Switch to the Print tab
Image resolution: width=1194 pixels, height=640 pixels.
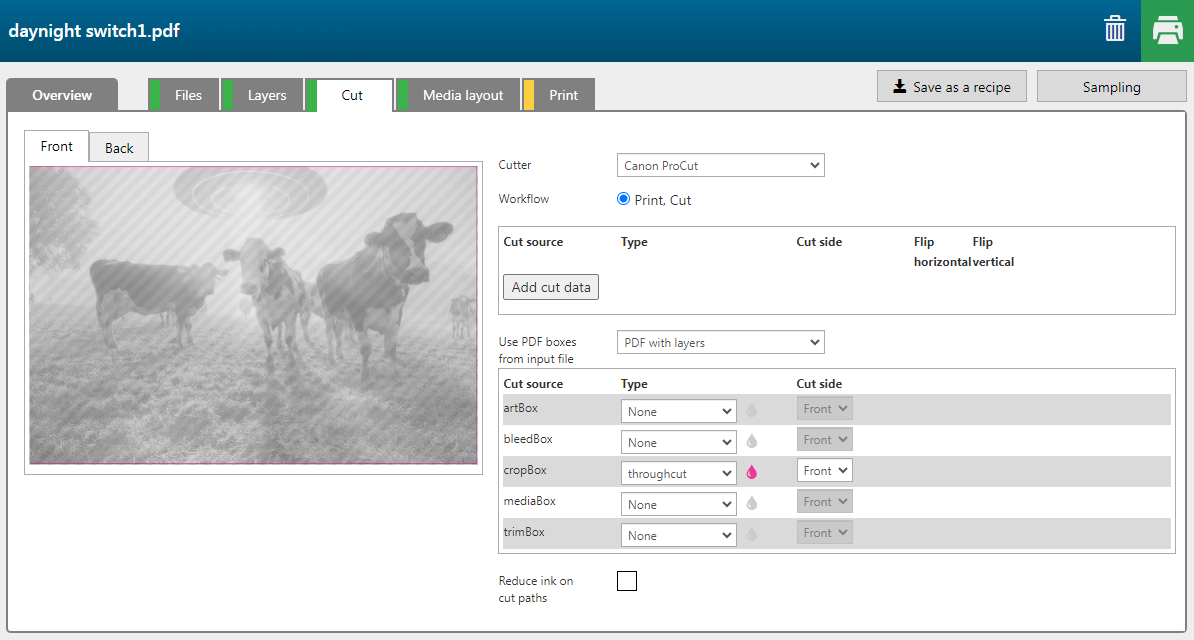click(x=558, y=95)
